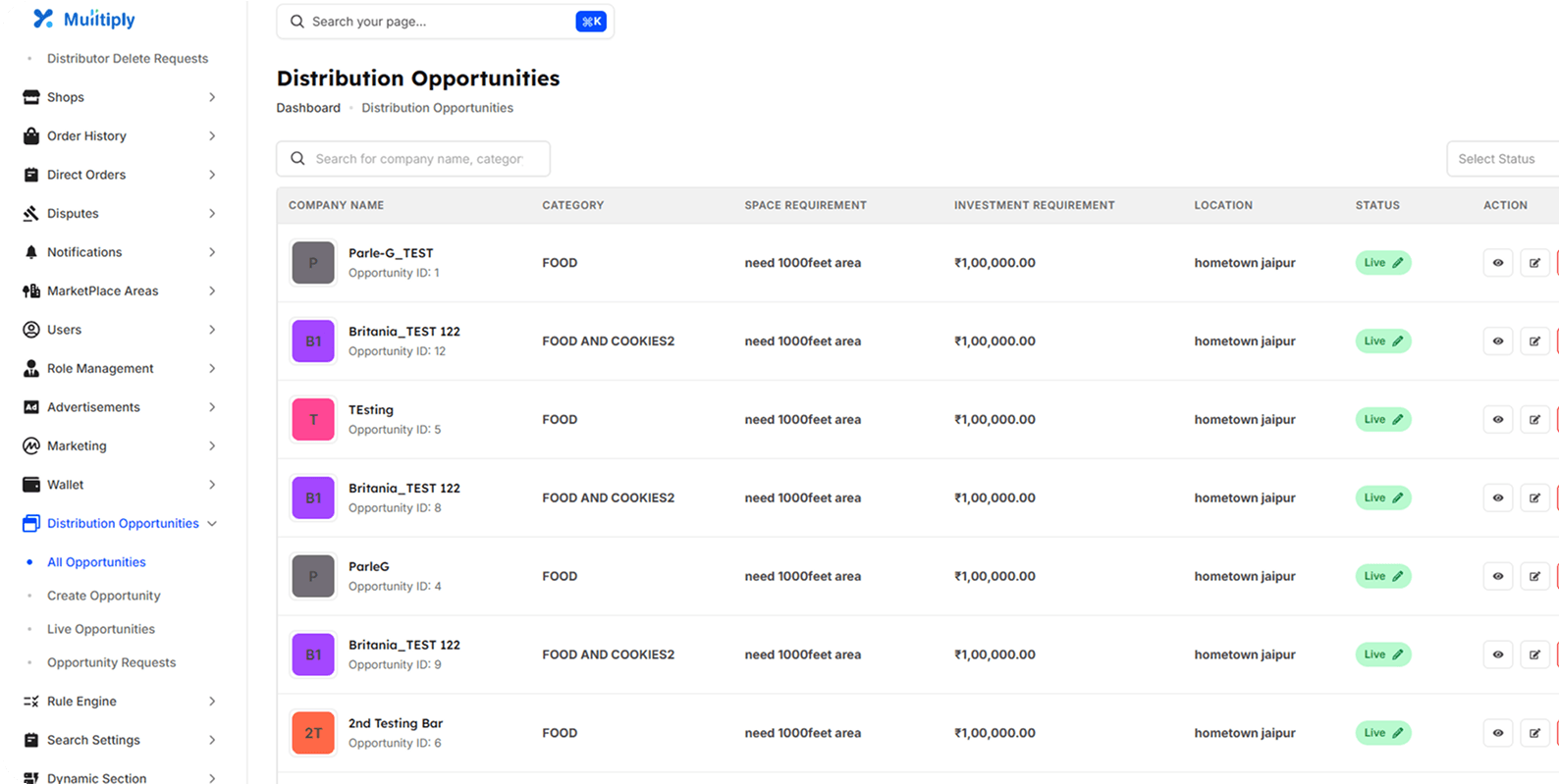Viewport: 1559px width, 784px height.
Task: Open the Select Status dropdown
Action: (1501, 159)
